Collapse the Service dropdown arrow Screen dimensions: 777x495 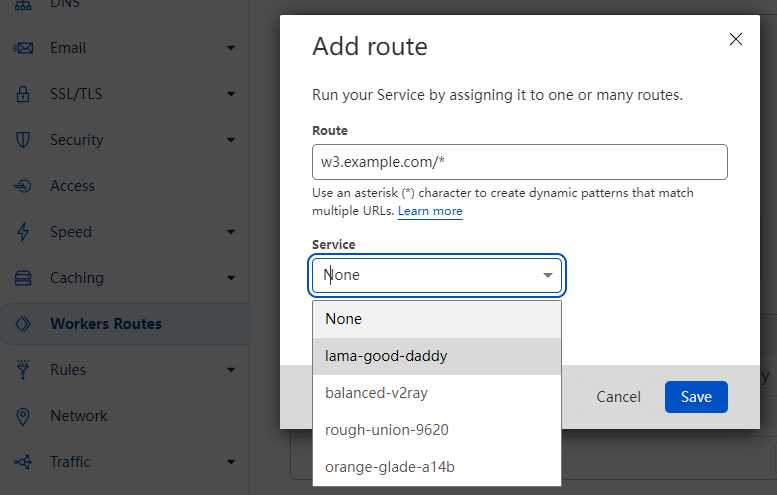[548, 275]
